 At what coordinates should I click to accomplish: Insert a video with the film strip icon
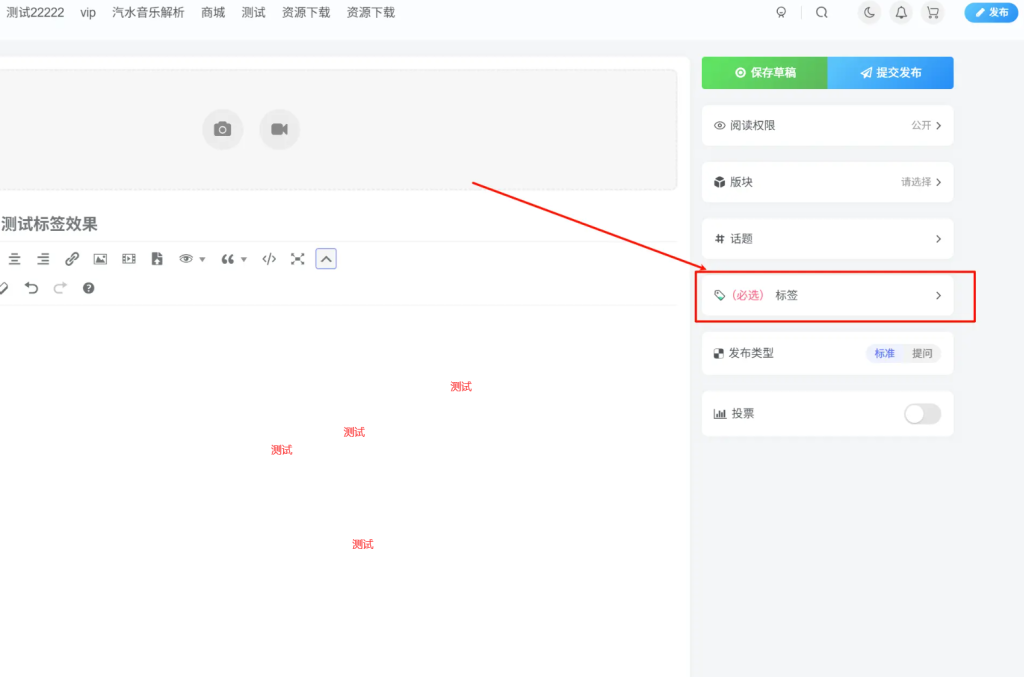129,259
